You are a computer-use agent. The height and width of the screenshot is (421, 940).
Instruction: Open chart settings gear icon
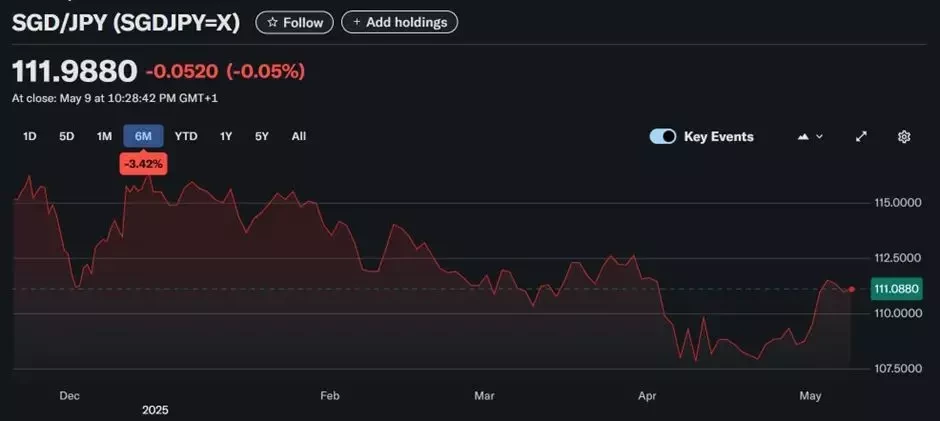click(904, 137)
